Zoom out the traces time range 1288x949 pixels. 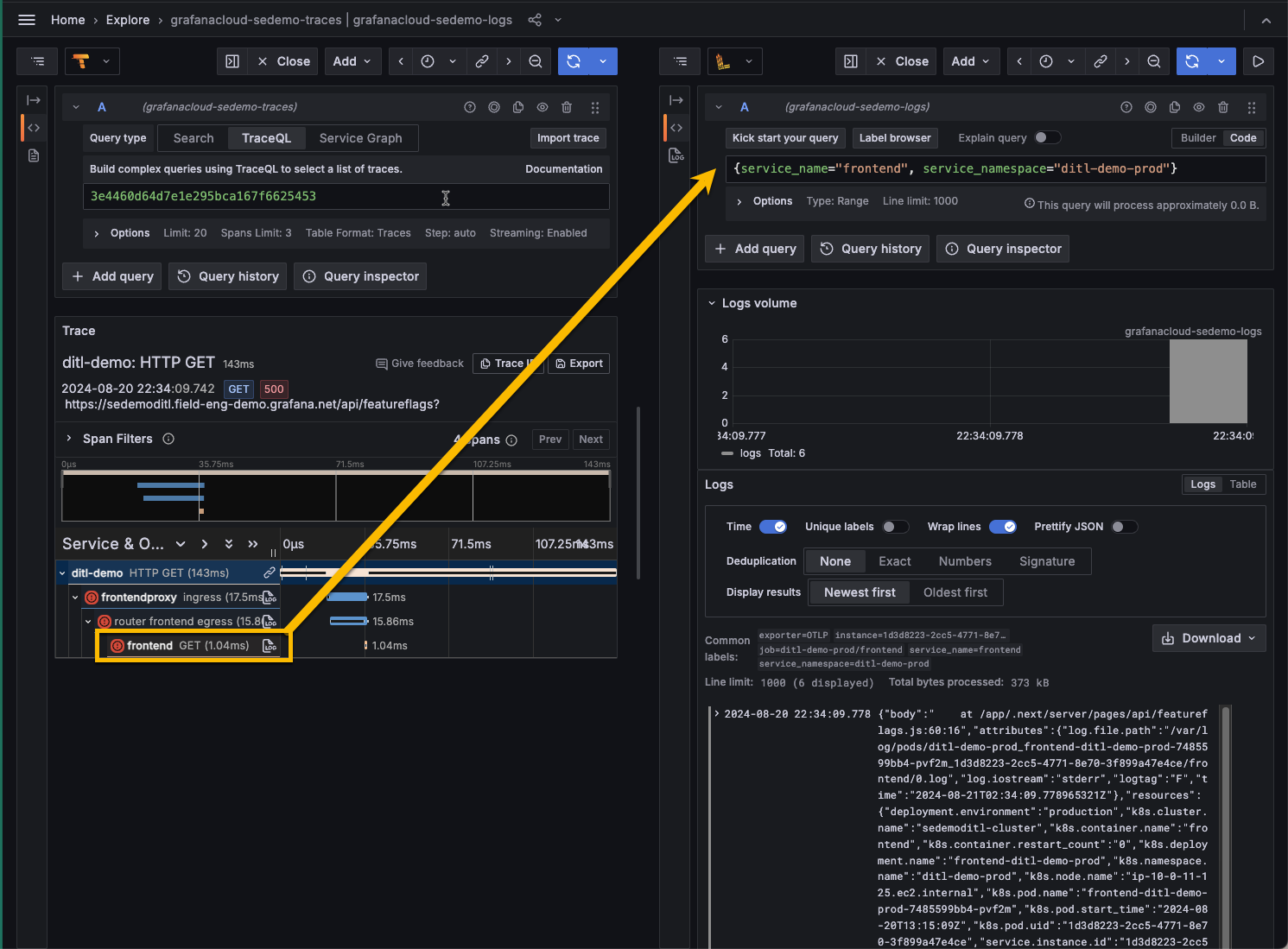coord(536,61)
